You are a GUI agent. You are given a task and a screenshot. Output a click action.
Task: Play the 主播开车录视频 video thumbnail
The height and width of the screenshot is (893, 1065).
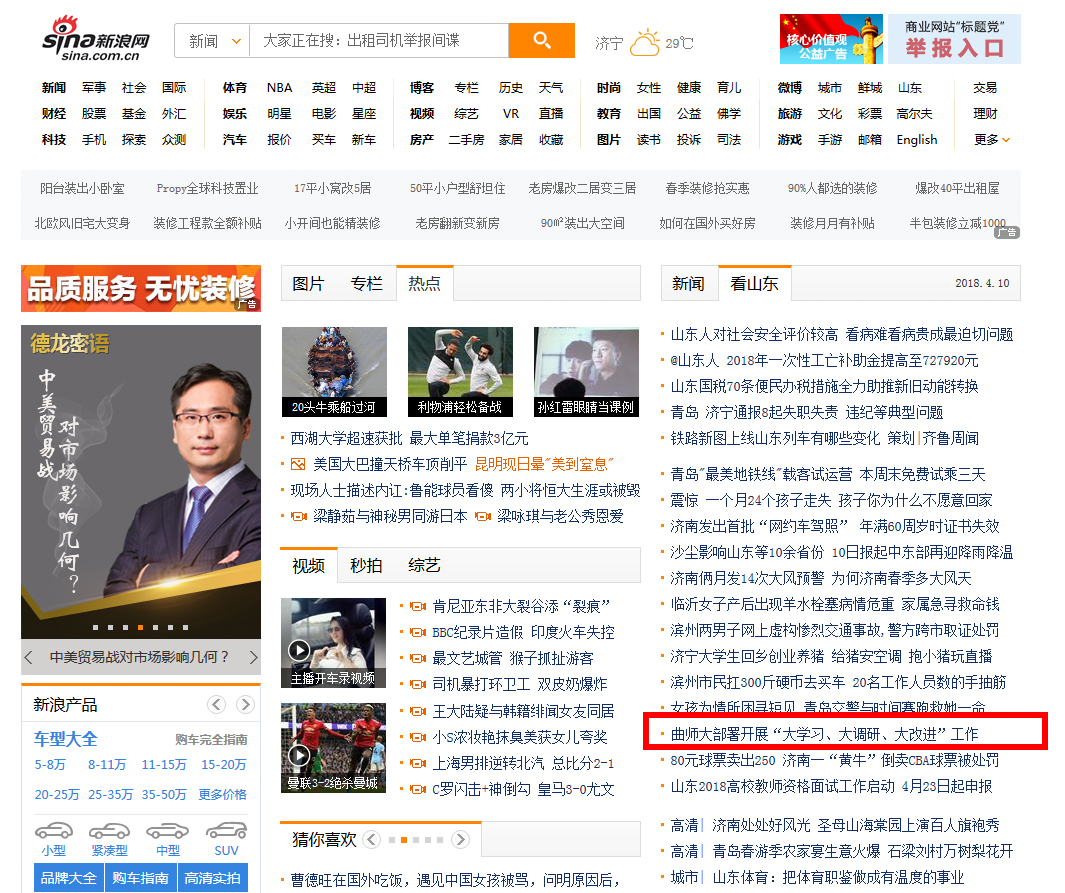pos(333,642)
